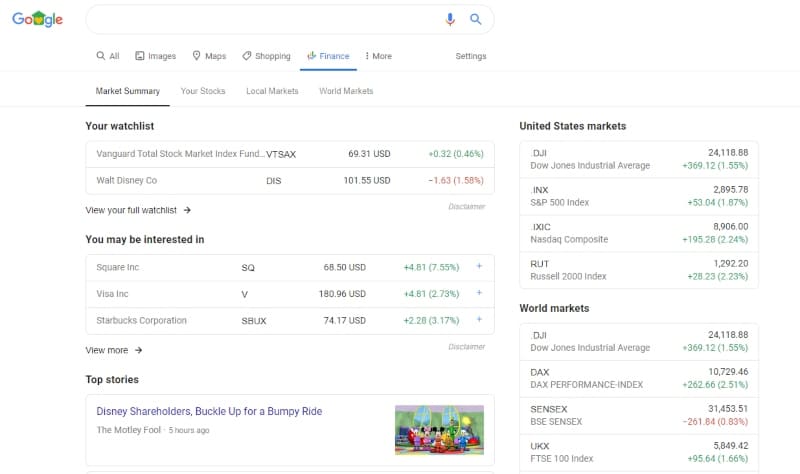The image size is (800, 474).
Task: Open the Settings menu
Action: (x=471, y=56)
